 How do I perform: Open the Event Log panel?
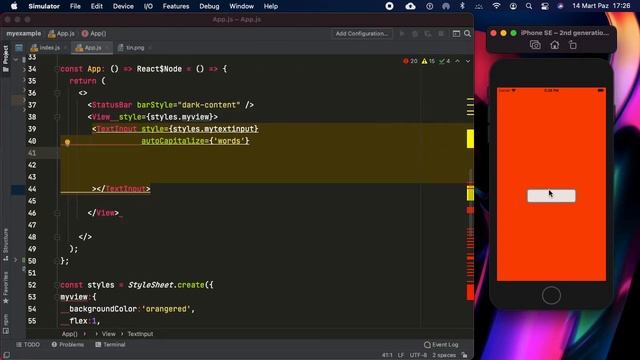441,344
